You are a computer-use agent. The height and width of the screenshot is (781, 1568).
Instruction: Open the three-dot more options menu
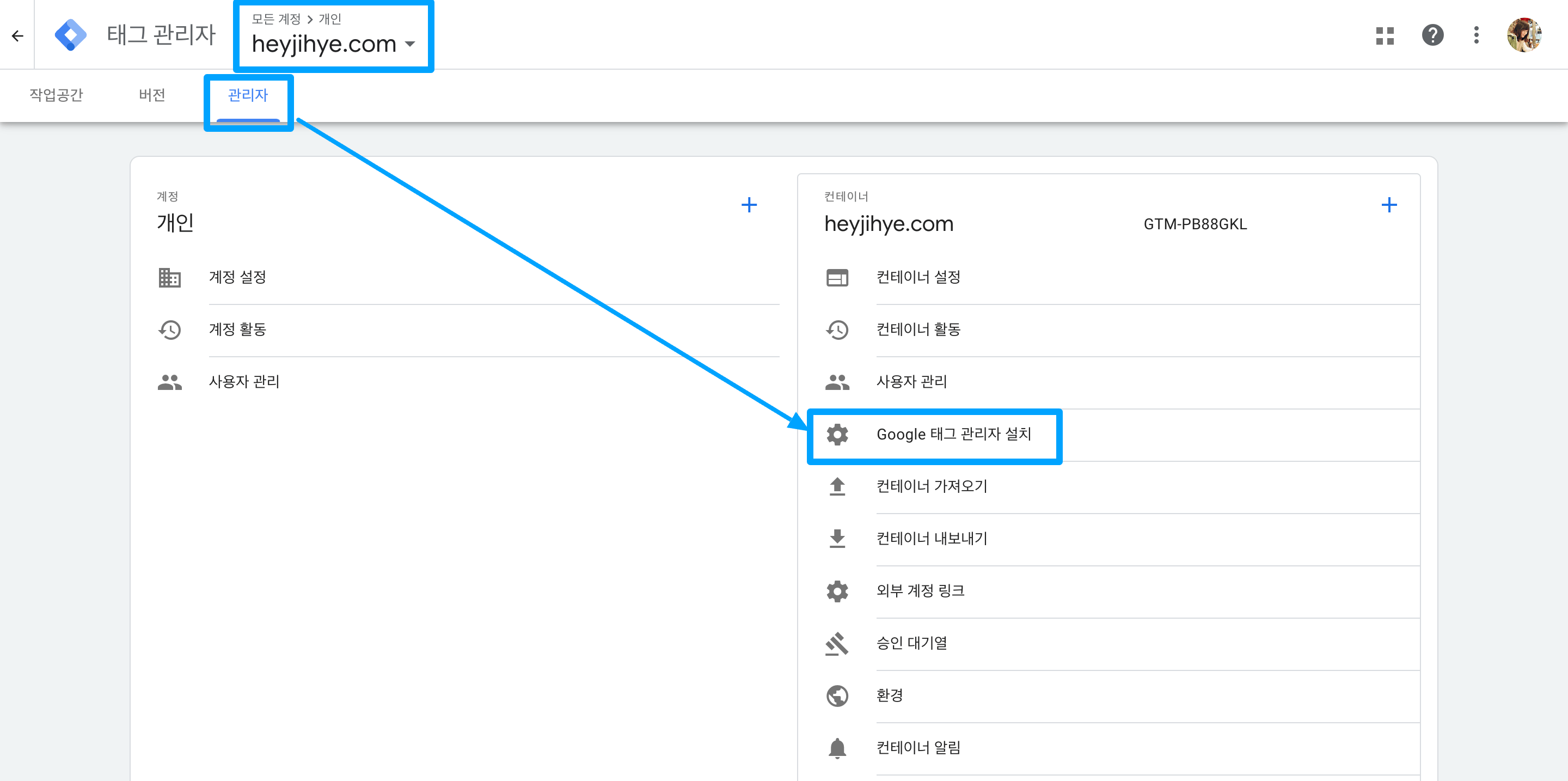coord(1476,35)
